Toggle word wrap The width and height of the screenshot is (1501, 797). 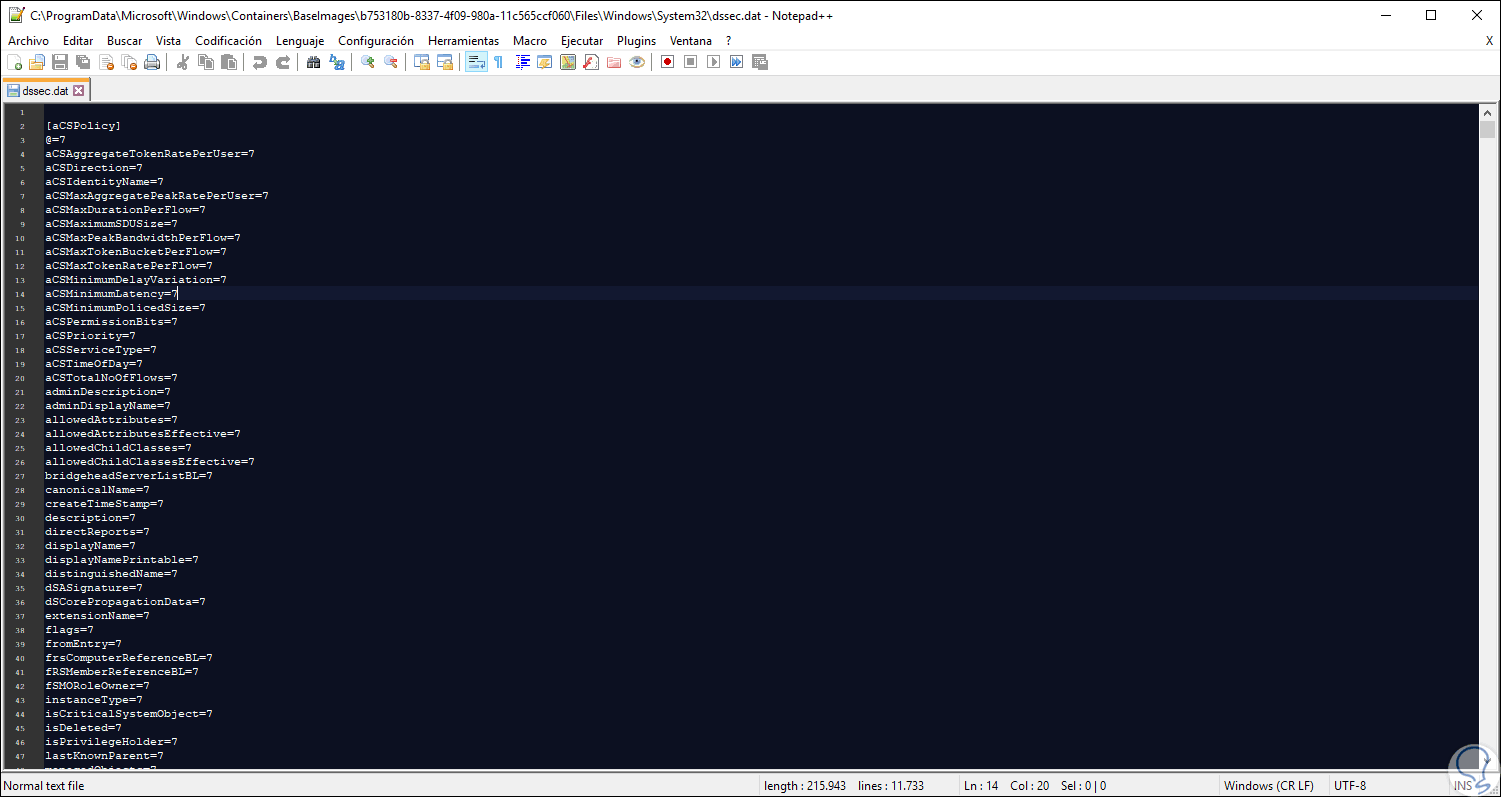pos(476,62)
